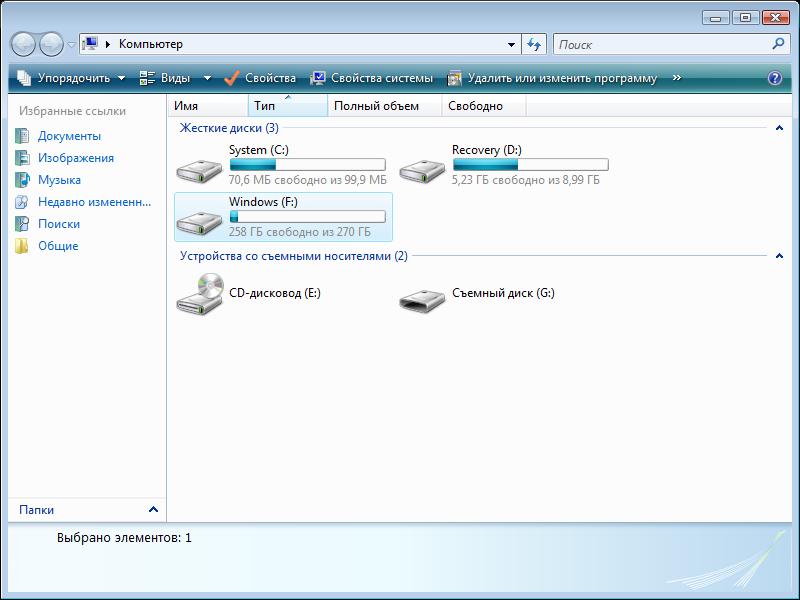The width and height of the screenshot is (800, 600).
Task: Open the System (C:) drive icon
Action: pyautogui.click(x=199, y=170)
